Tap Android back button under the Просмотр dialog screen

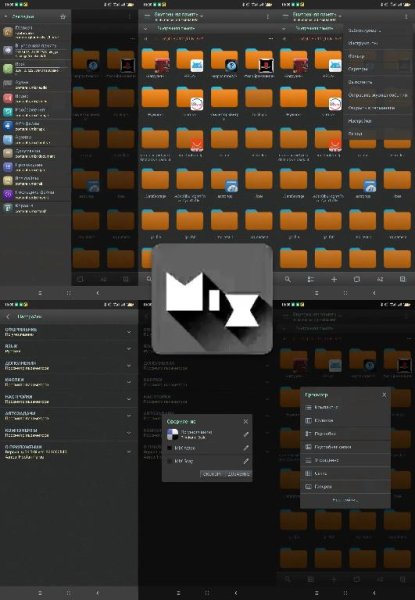374,593
